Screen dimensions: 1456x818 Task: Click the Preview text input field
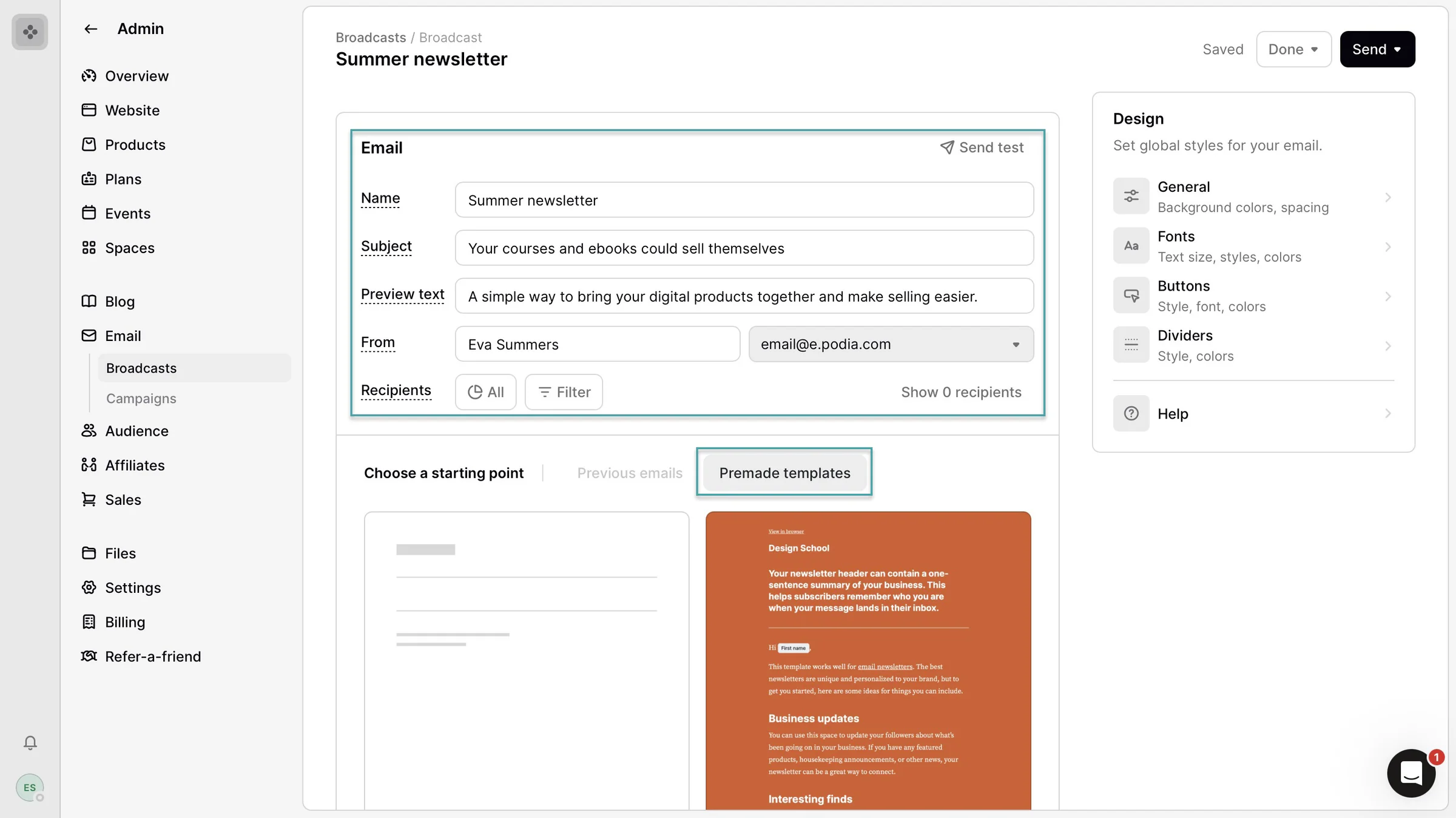click(744, 296)
